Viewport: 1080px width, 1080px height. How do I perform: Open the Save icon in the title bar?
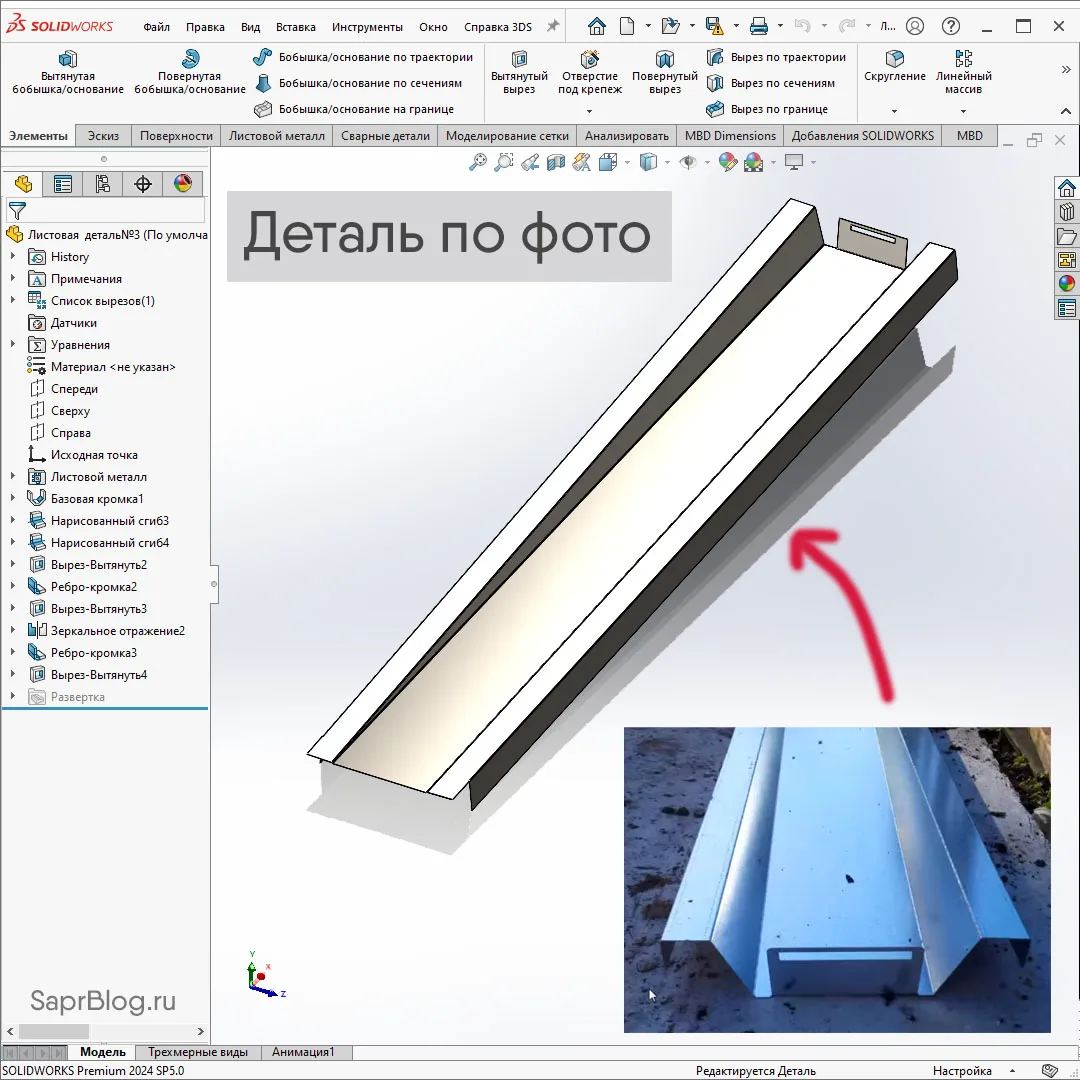713,26
